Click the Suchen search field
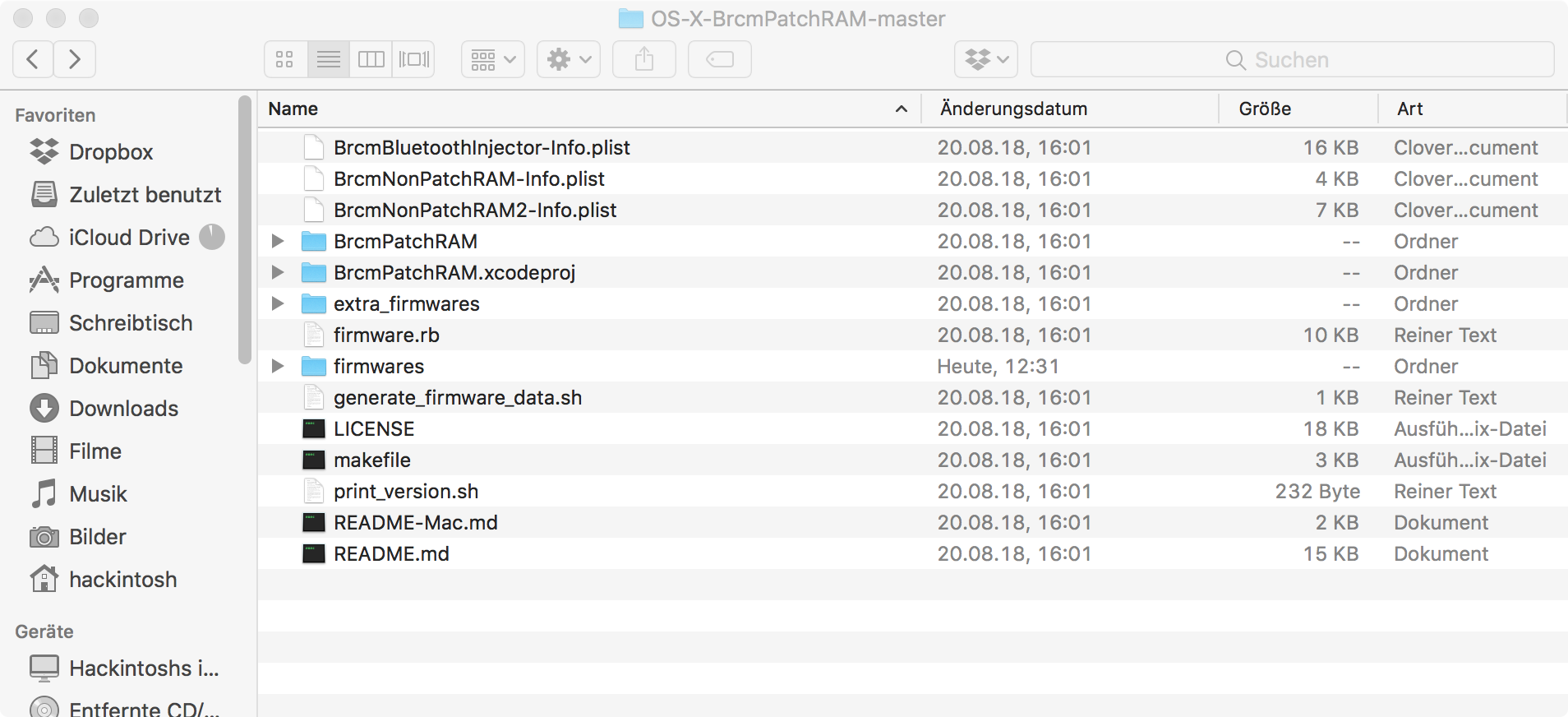 pyautogui.click(x=1293, y=59)
